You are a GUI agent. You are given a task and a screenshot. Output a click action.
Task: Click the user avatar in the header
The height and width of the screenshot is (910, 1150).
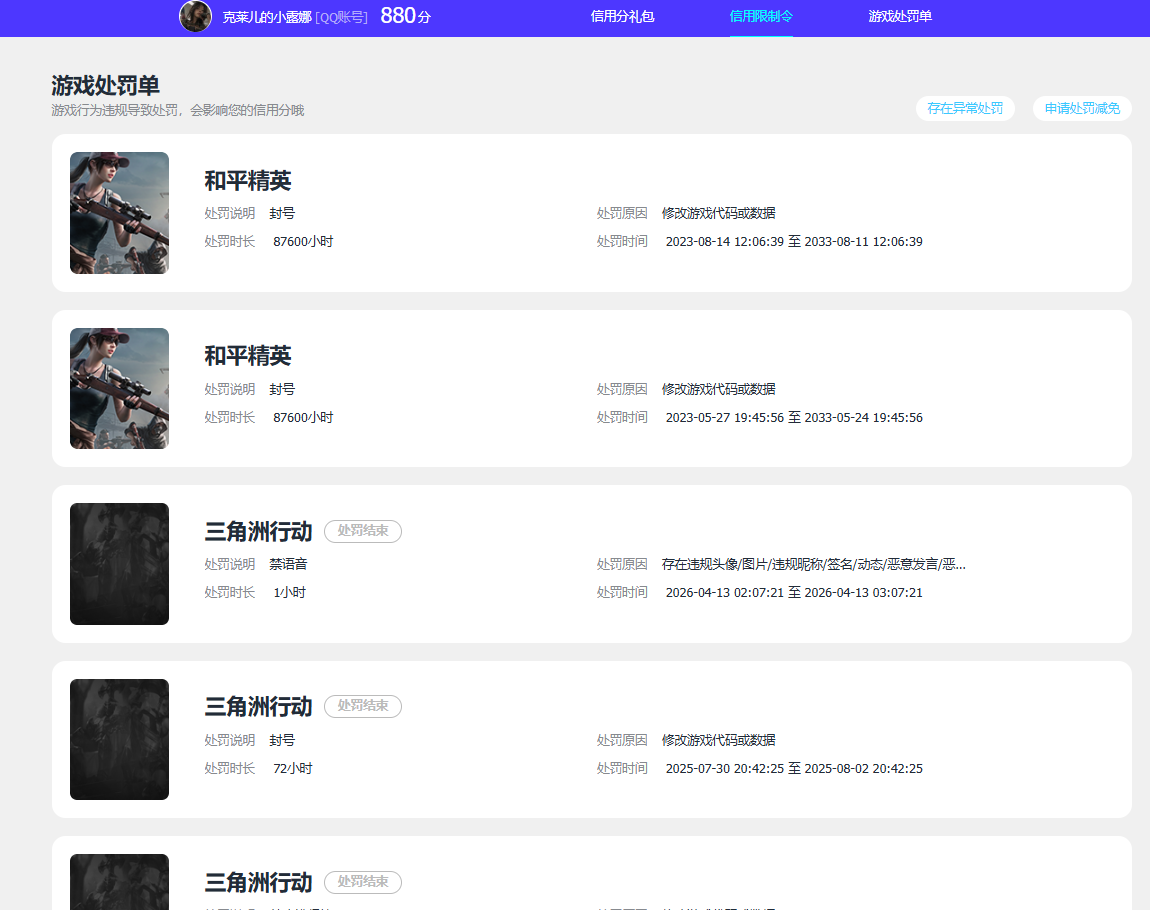click(195, 16)
